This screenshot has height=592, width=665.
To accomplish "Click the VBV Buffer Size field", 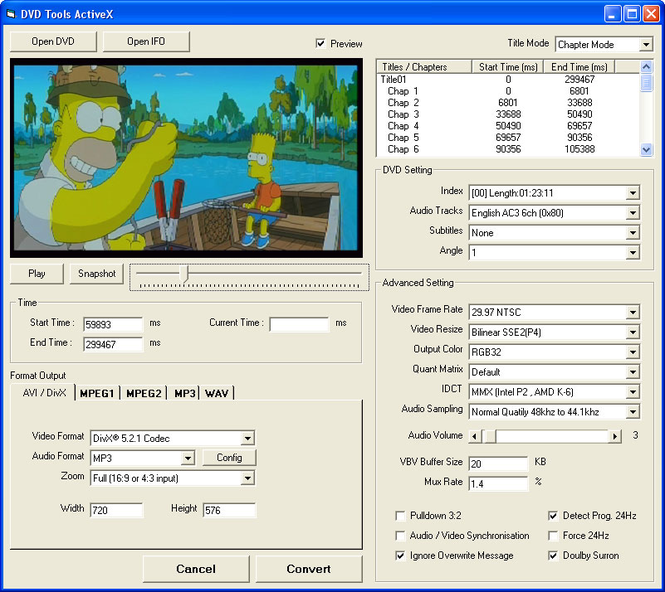I will coord(498,464).
